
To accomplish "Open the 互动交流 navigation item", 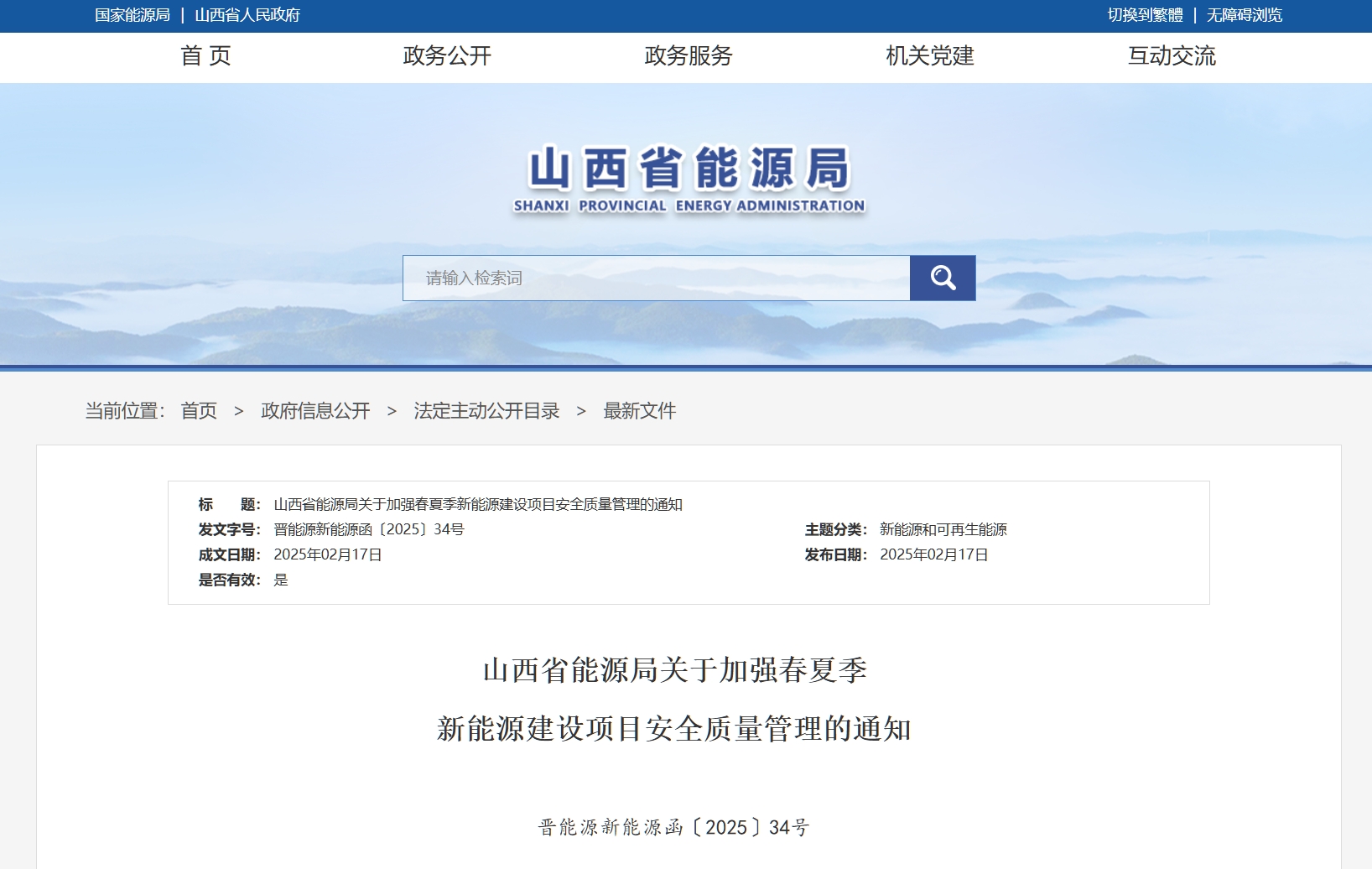I will pyautogui.click(x=1172, y=56).
